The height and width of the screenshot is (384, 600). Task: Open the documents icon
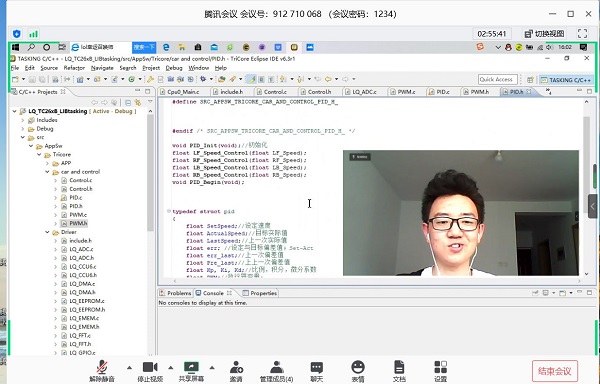pyautogui.click(x=399, y=371)
